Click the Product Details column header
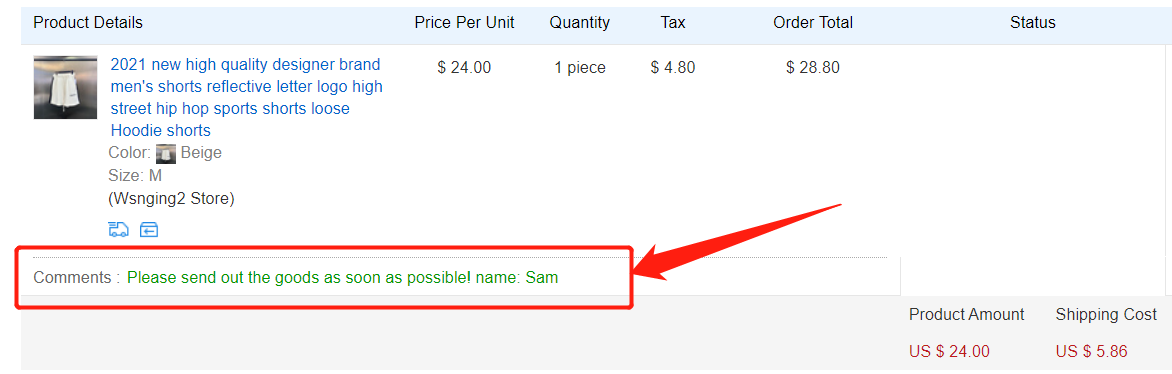 [88, 22]
